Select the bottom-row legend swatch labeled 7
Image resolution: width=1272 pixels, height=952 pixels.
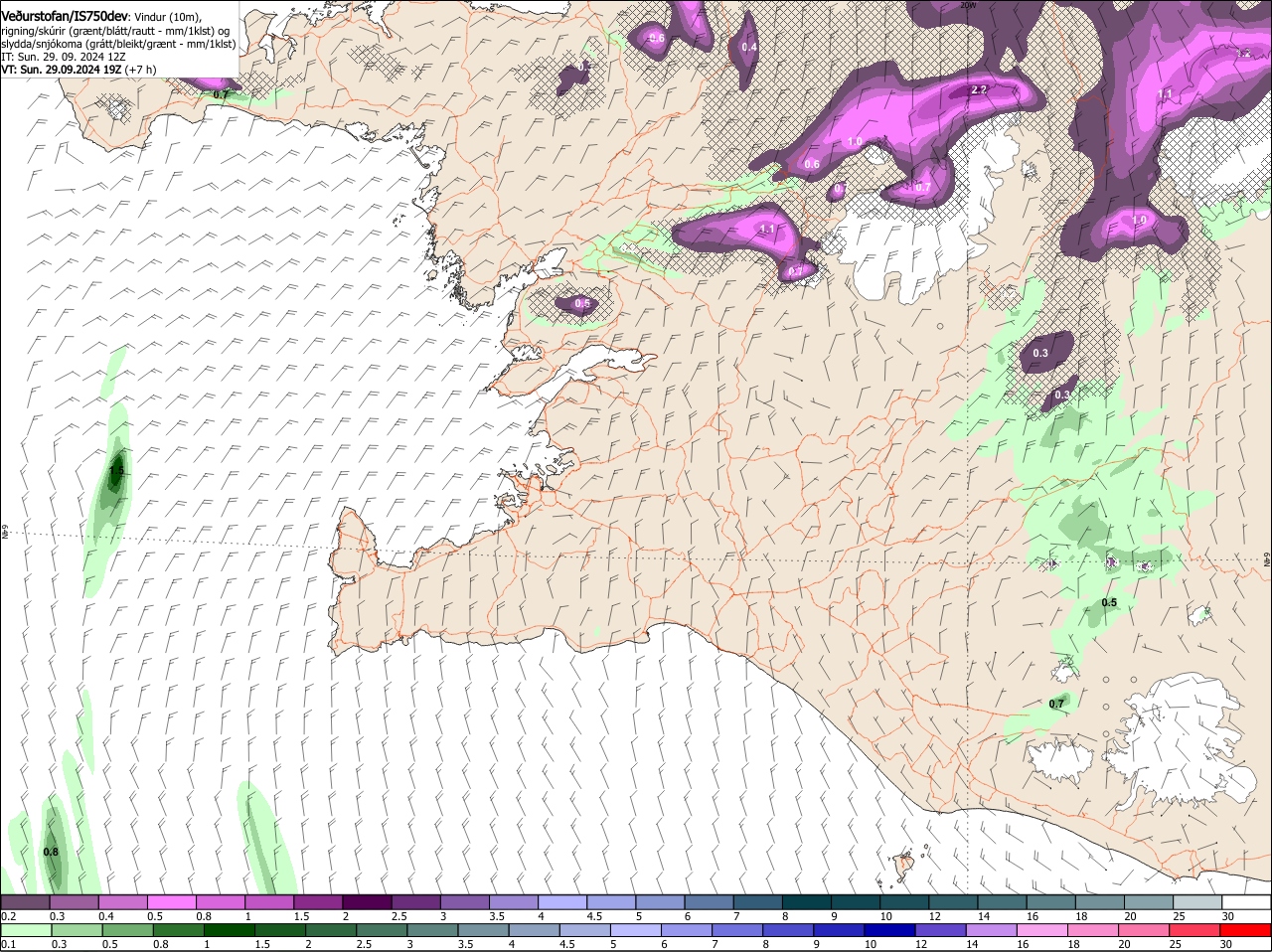(739, 929)
